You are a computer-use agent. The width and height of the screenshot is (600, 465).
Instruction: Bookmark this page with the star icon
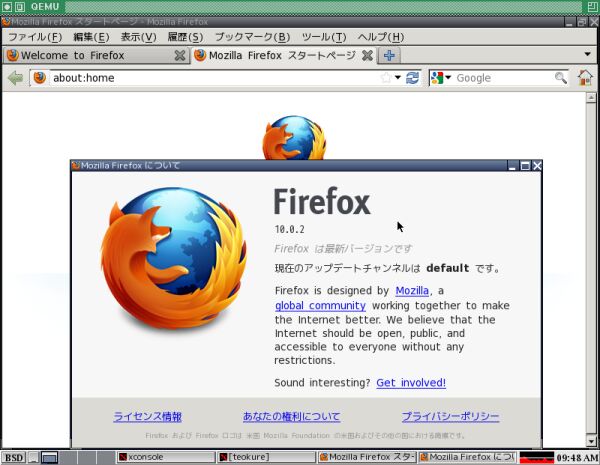tap(386, 78)
